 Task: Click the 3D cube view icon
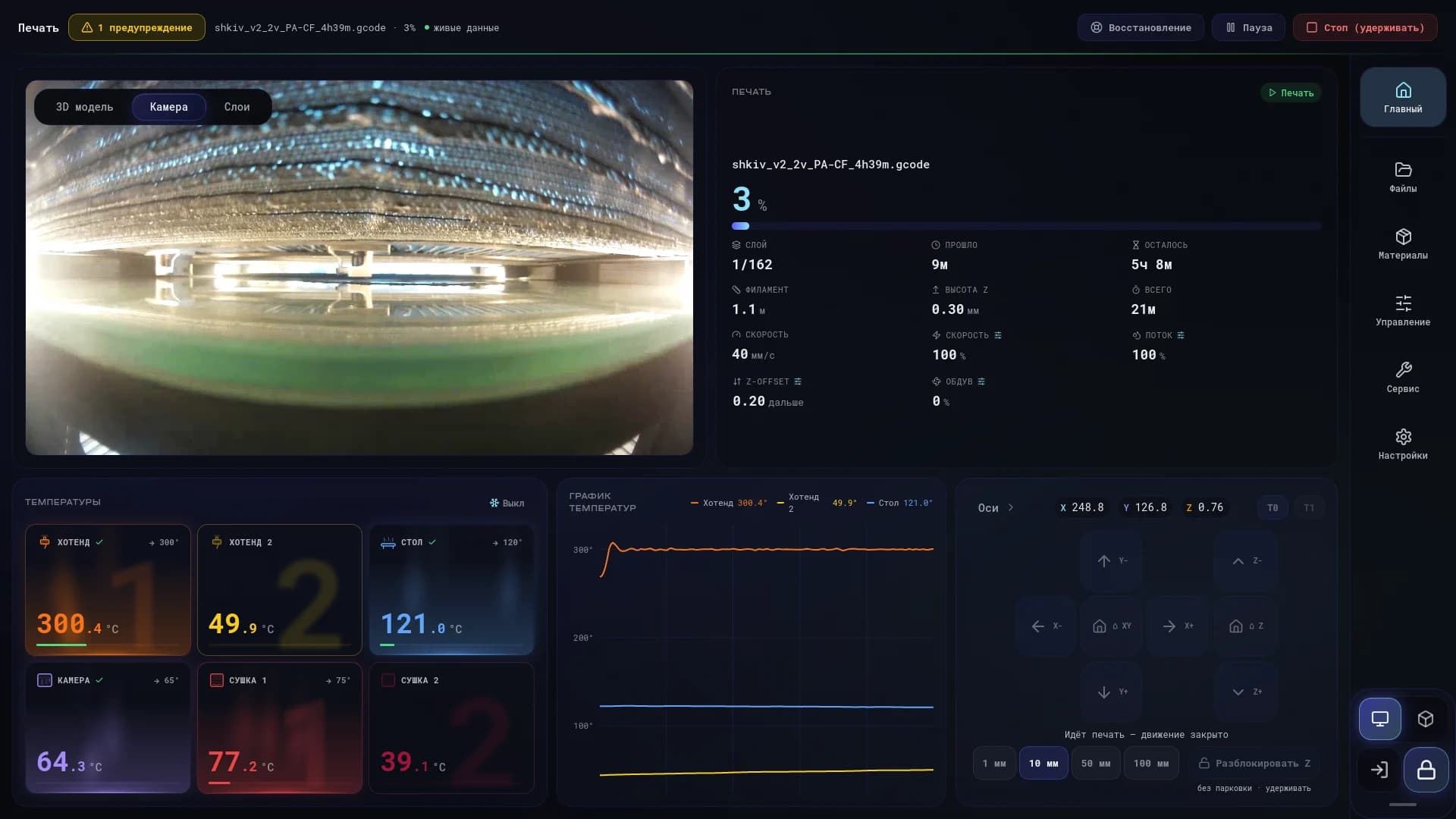tap(1426, 719)
